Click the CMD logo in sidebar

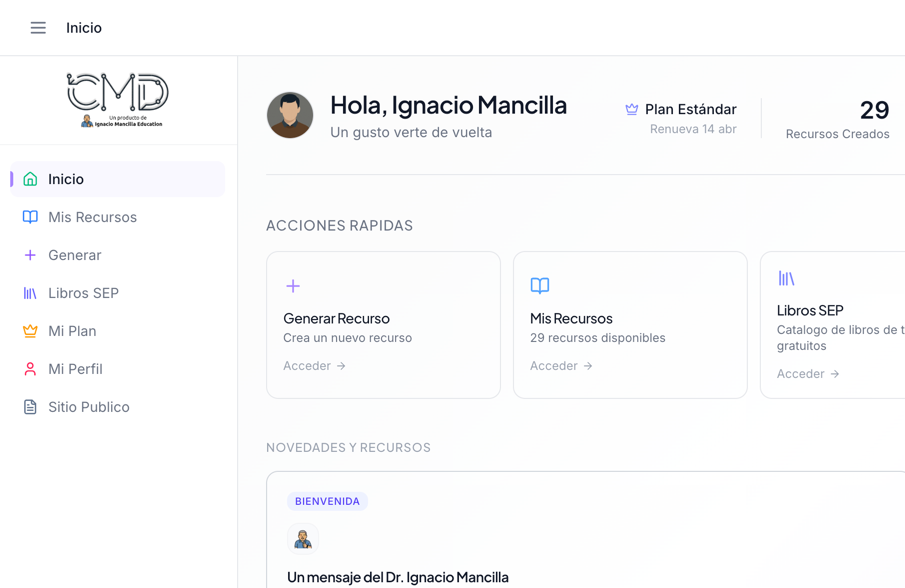coord(118,99)
